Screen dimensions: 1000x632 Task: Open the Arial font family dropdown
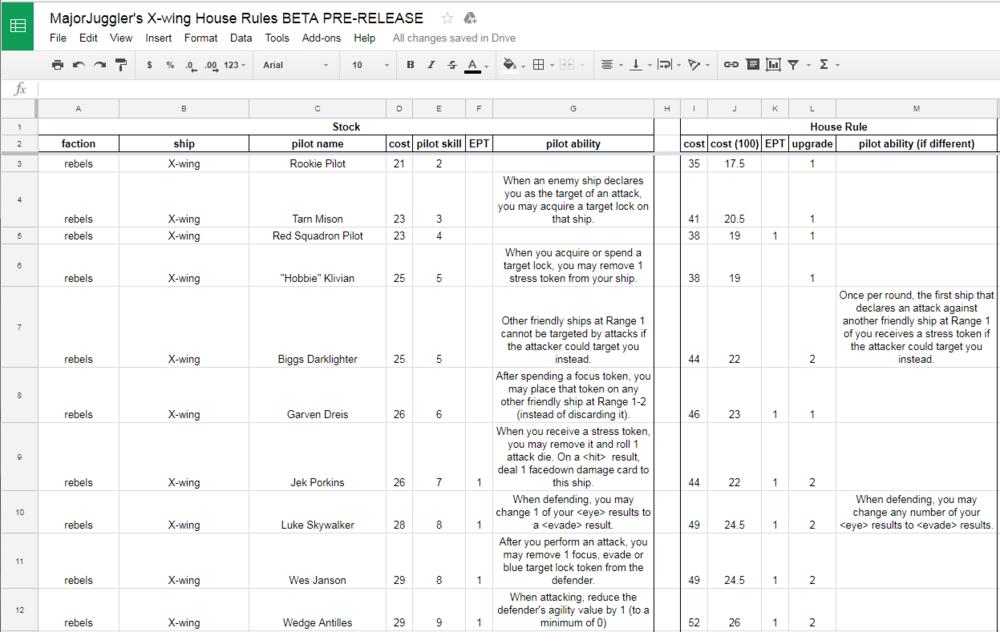295,65
